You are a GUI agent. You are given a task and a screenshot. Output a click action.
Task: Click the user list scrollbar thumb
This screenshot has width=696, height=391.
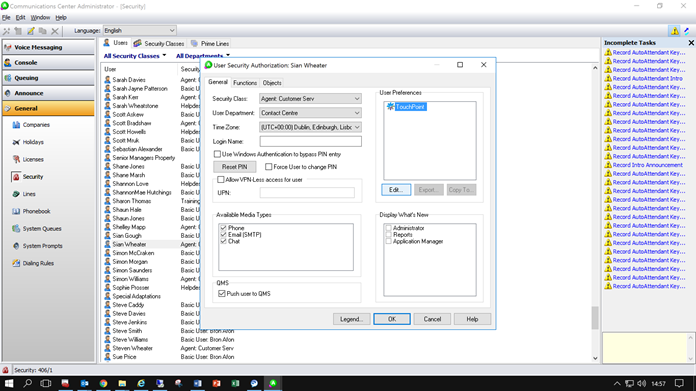(595, 317)
